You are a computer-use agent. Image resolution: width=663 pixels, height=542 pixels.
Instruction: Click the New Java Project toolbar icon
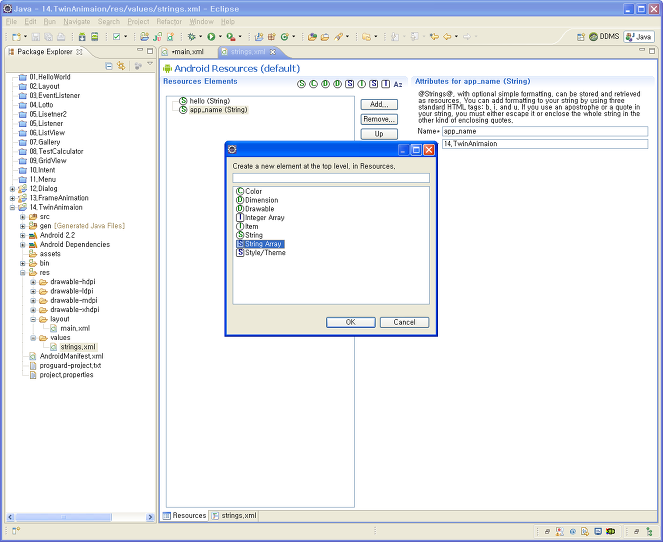coord(258,37)
